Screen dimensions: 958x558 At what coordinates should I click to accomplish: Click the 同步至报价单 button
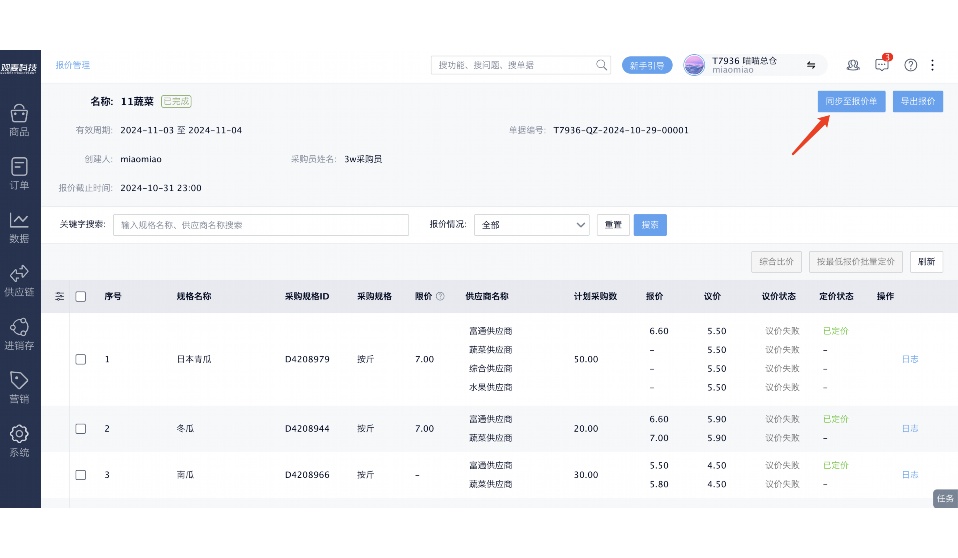851,101
